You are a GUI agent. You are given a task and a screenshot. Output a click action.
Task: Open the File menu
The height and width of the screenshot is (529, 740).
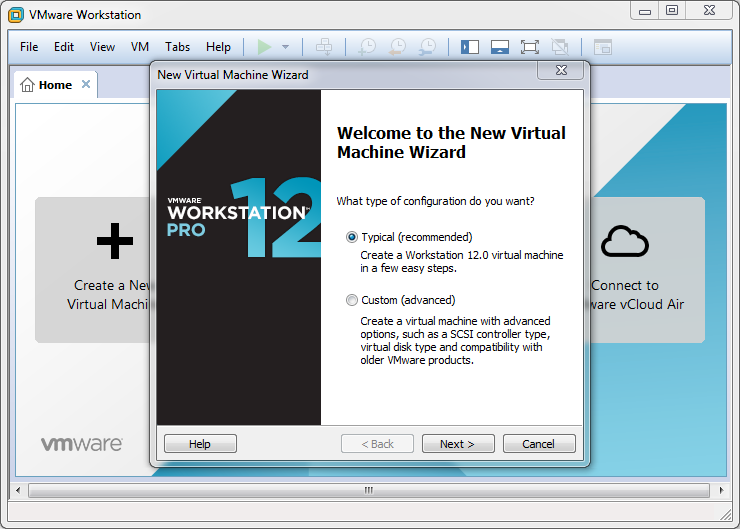pyautogui.click(x=29, y=47)
